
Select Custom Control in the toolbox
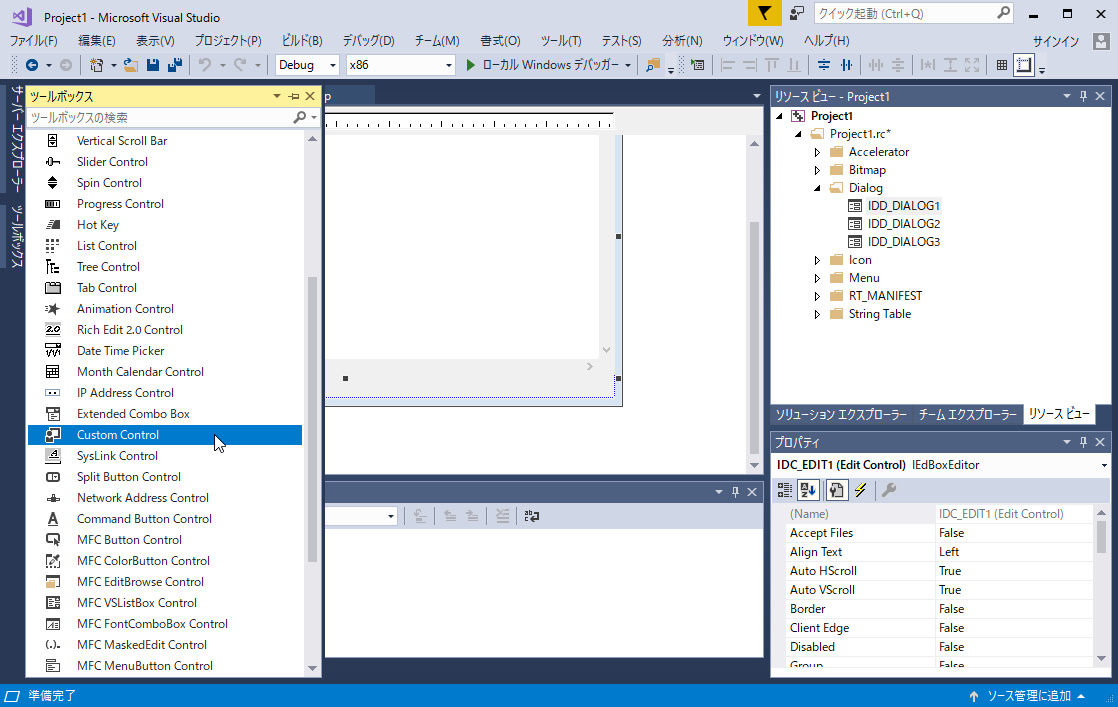coord(165,435)
